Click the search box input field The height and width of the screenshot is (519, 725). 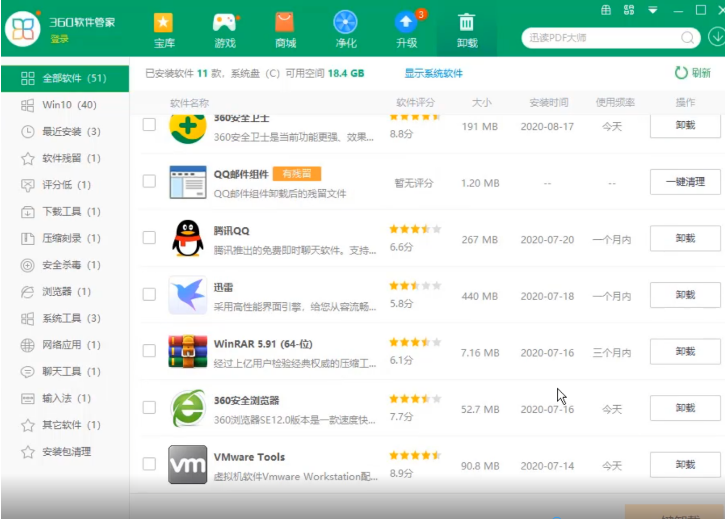pyautogui.click(x=598, y=38)
